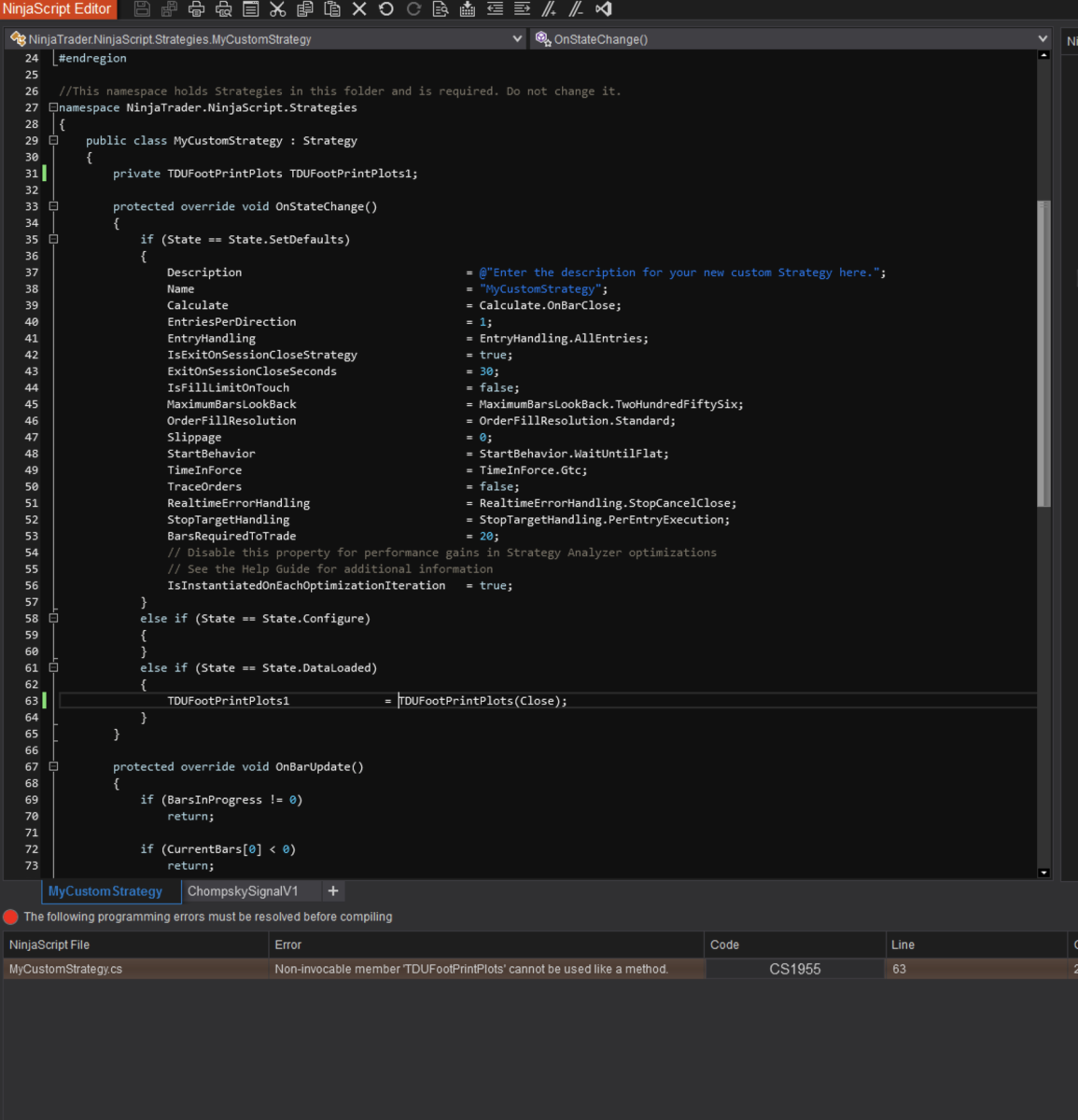Select the NinjaScript Editor title tab
The height and width of the screenshot is (1120, 1078).
57,9
